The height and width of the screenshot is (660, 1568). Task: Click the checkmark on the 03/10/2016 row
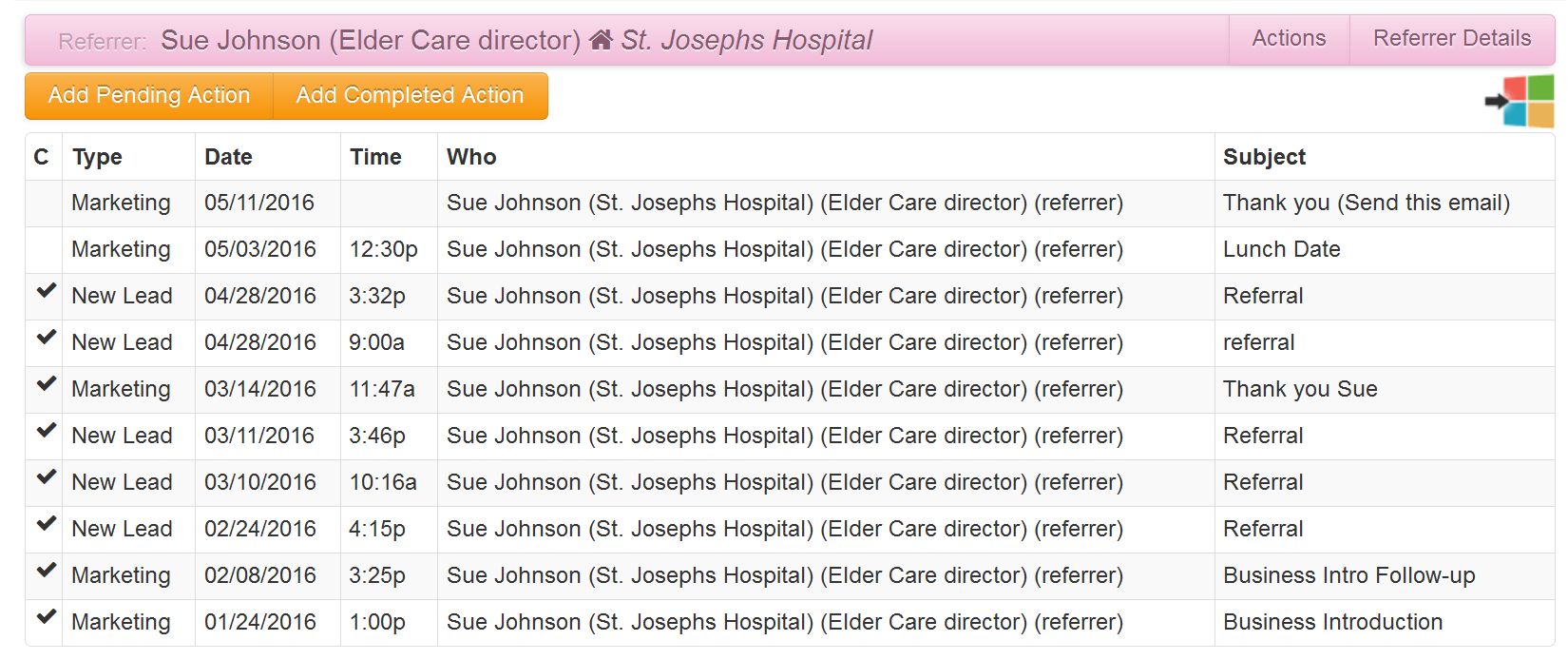(46, 477)
